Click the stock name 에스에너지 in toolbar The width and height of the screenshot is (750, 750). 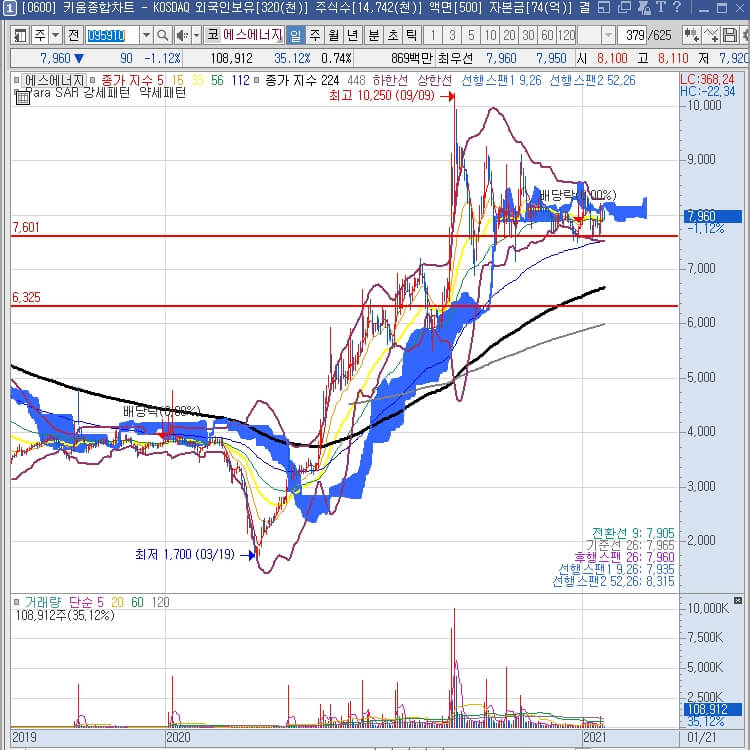tap(252, 35)
